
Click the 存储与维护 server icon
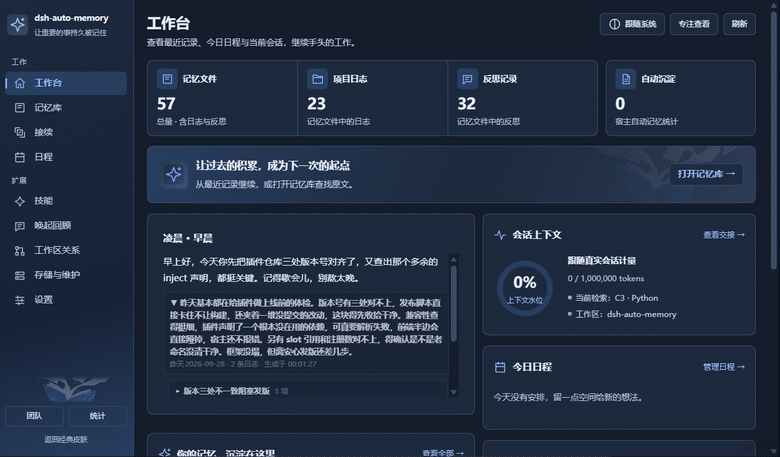tap(20, 275)
